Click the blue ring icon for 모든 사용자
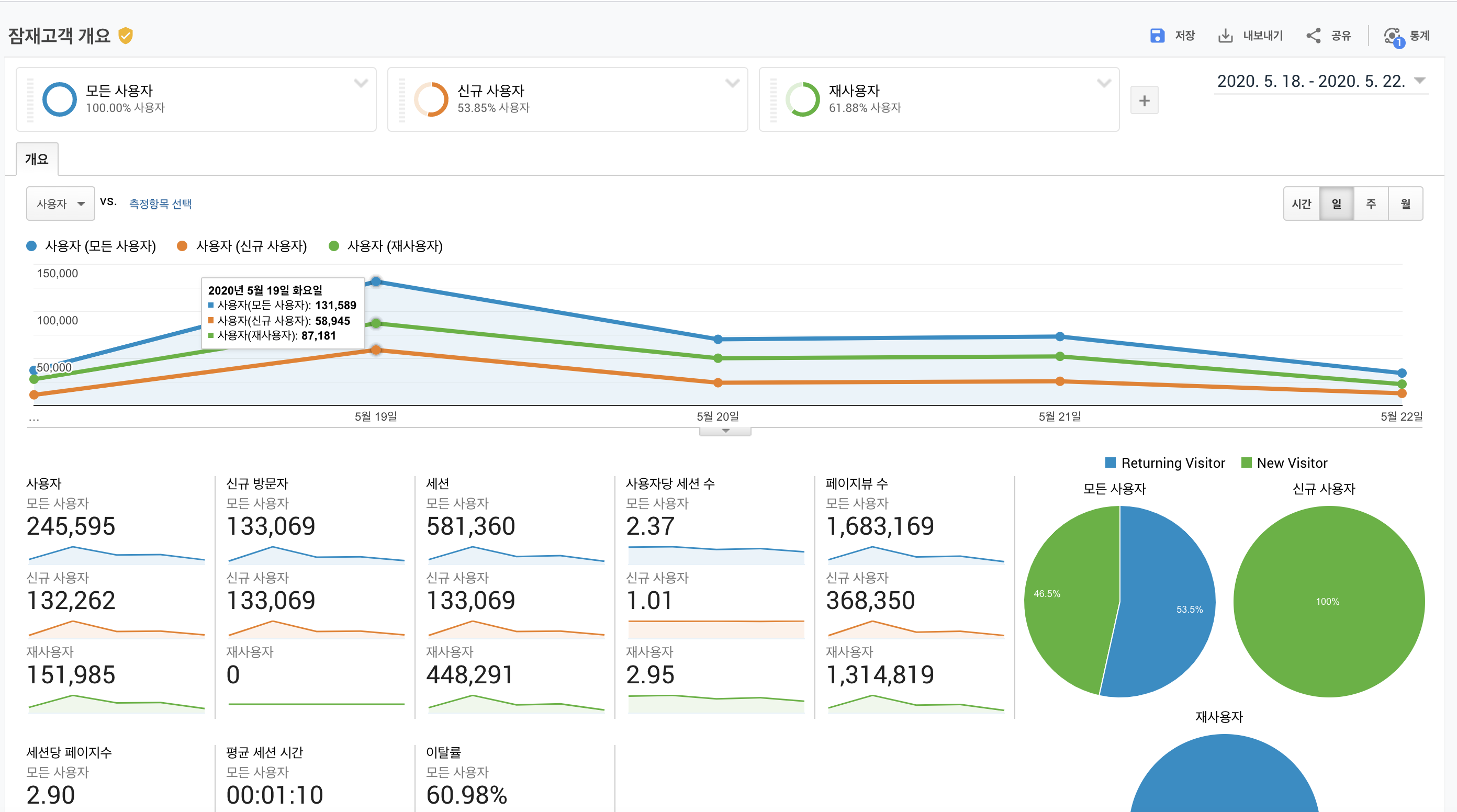This screenshot has width=1457, height=812. (x=59, y=99)
